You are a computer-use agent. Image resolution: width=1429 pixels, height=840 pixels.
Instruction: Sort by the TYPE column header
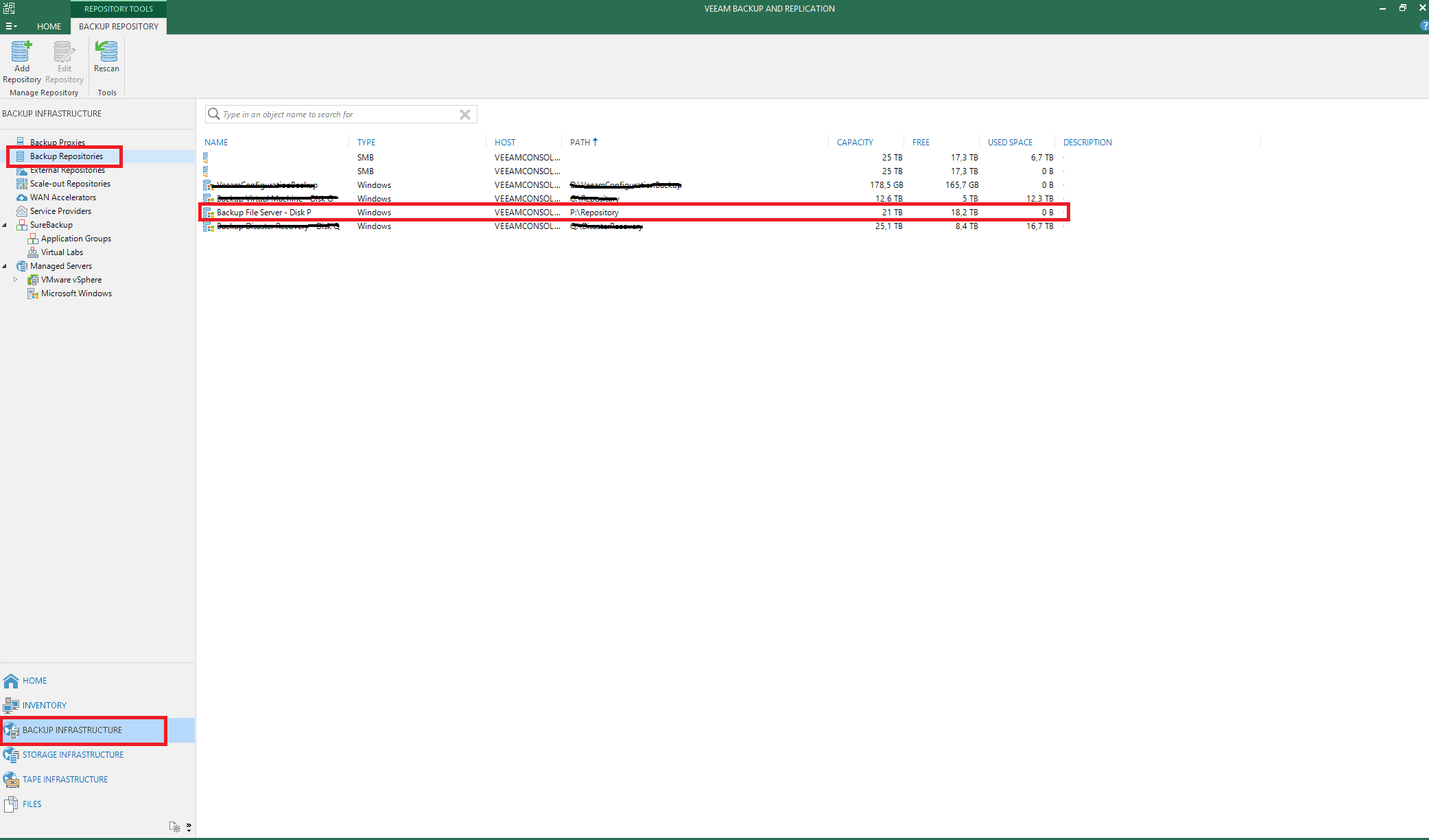366,143
